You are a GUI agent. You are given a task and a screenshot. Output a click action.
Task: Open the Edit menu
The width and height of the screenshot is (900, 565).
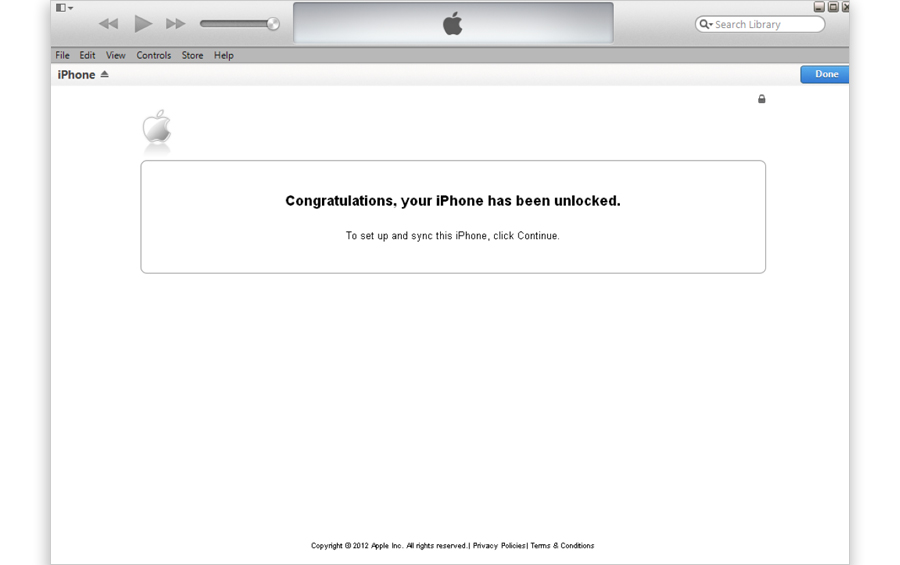(x=87, y=55)
